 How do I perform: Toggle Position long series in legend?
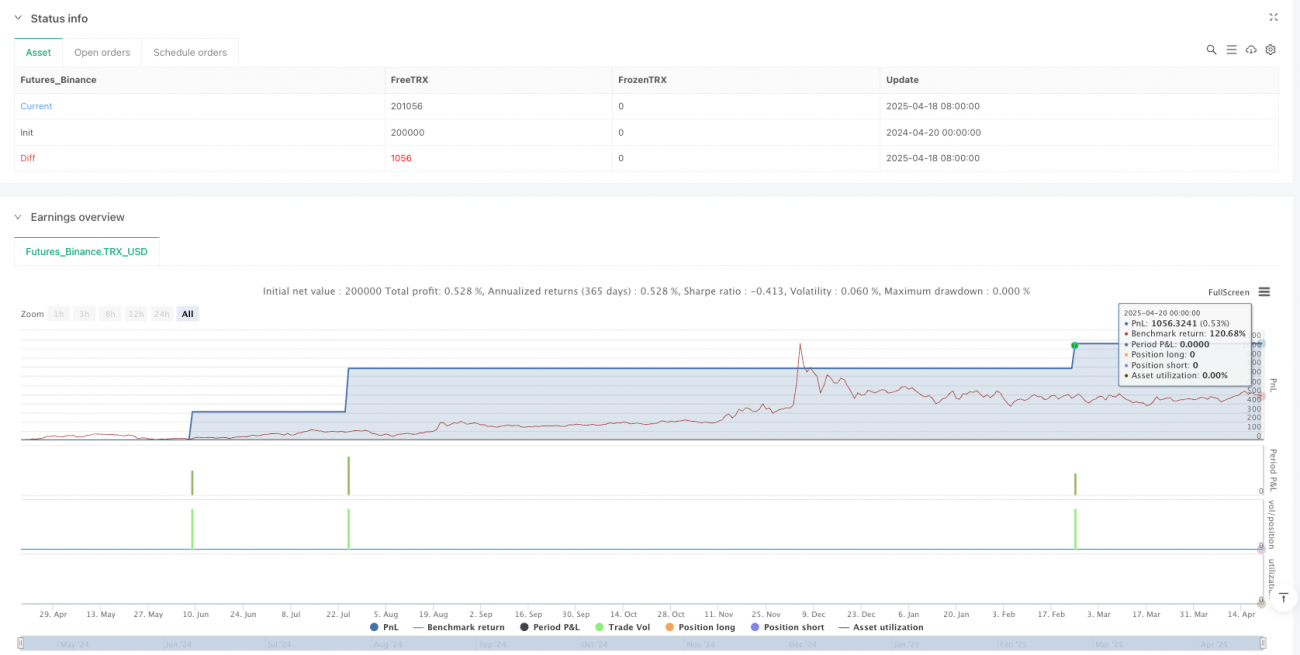pos(699,627)
